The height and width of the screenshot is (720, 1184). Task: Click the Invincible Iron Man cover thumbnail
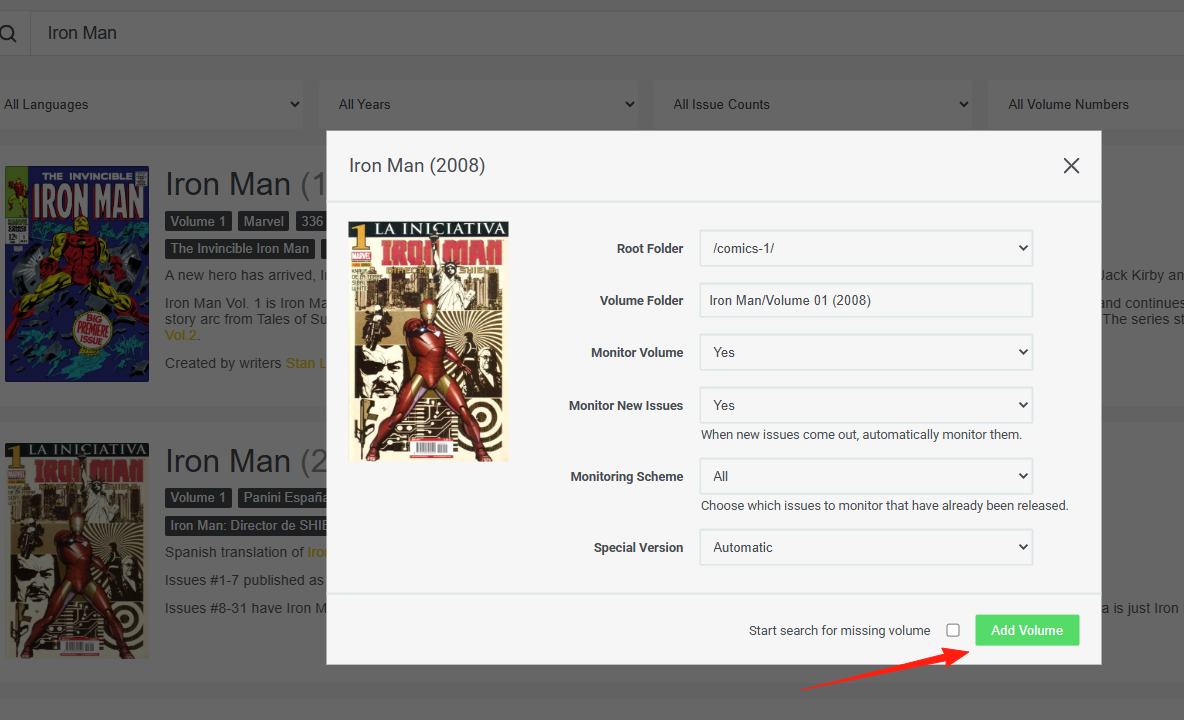pos(77,274)
